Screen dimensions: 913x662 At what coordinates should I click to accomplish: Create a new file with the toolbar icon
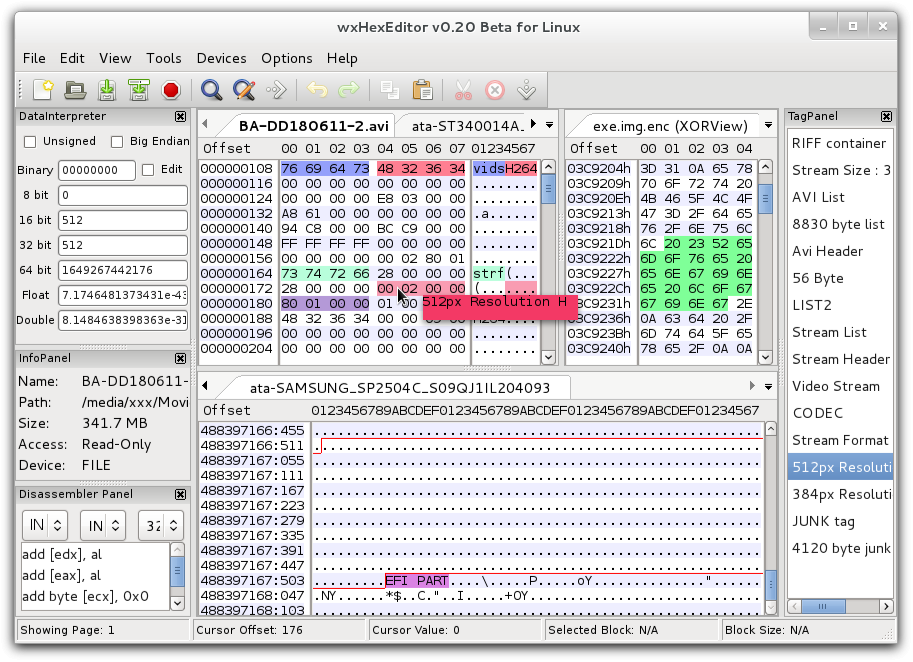[x=42, y=90]
